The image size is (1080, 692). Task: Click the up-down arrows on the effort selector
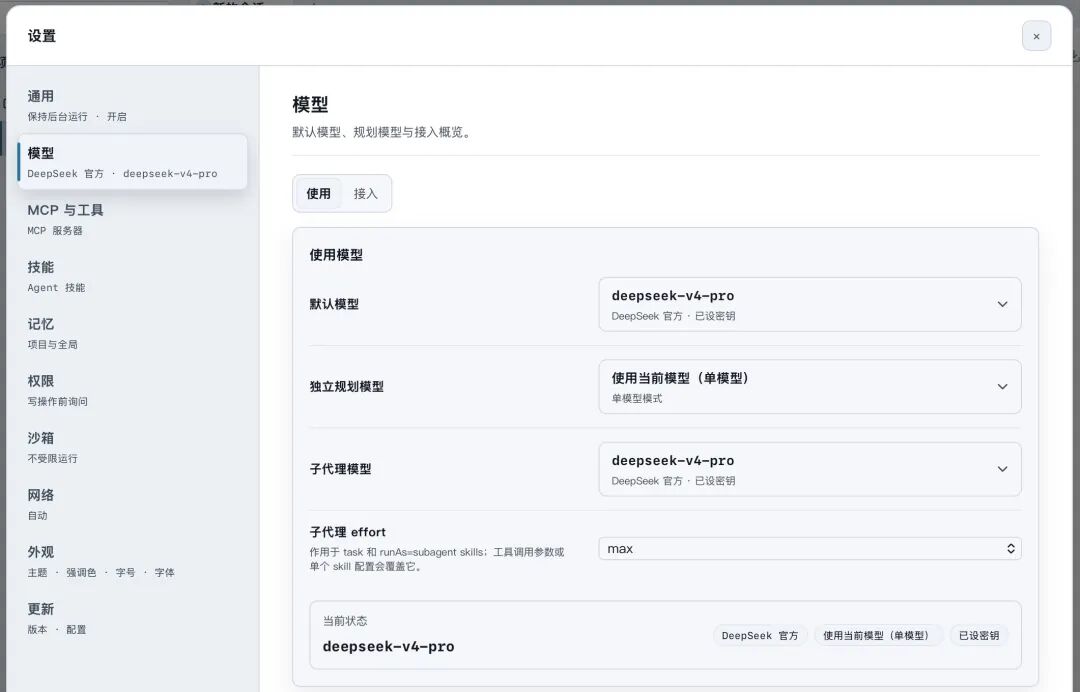1010,549
